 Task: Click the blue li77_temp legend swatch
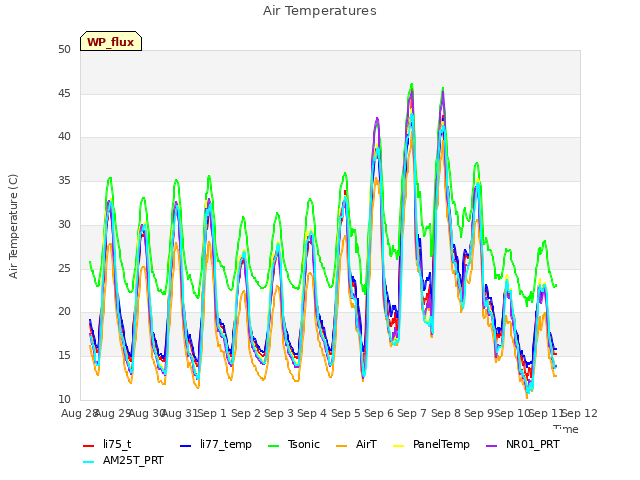point(186,445)
